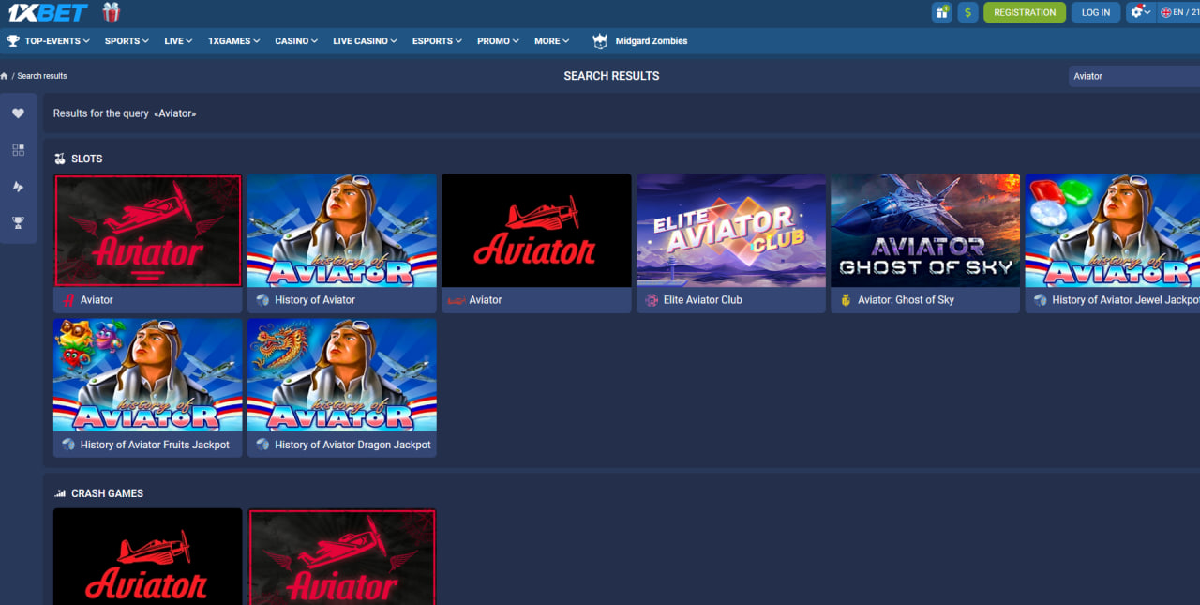Click the Elite Aviator Club title text

pyautogui.click(x=703, y=300)
